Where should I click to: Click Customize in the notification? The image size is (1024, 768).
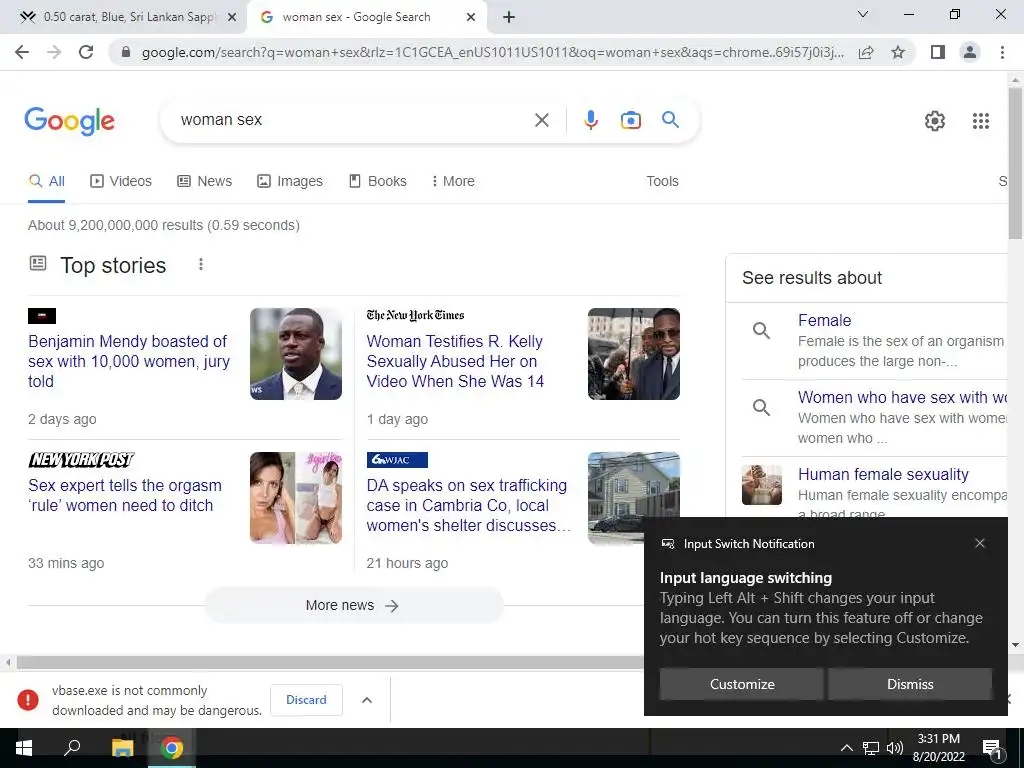pos(742,684)
